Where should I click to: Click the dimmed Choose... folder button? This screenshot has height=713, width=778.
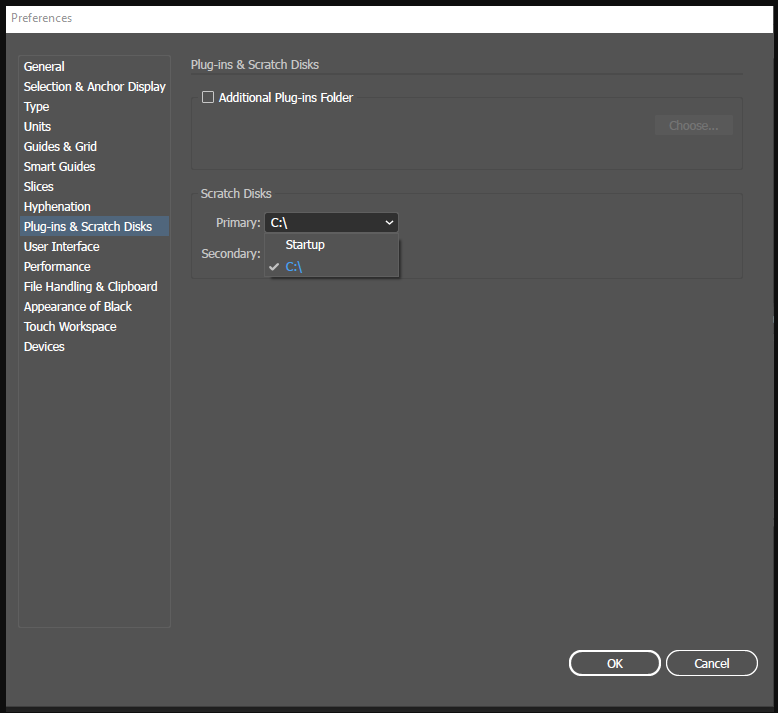tap(694, 126)
